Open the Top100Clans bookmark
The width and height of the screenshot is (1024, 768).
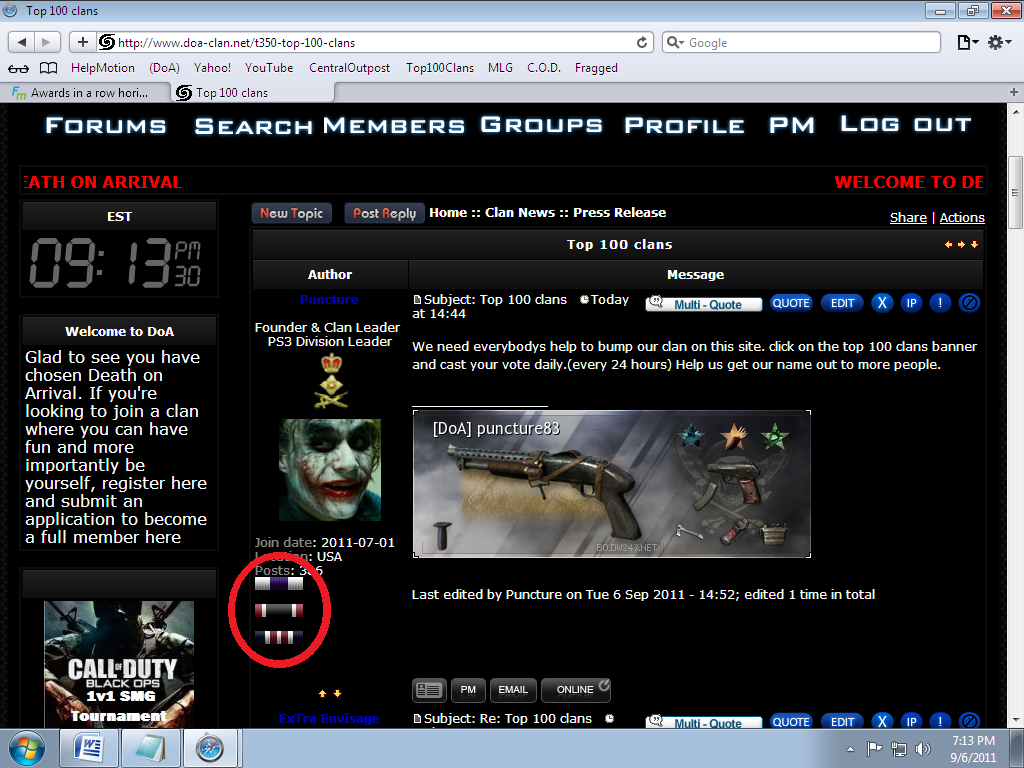(x=440, y=68)
